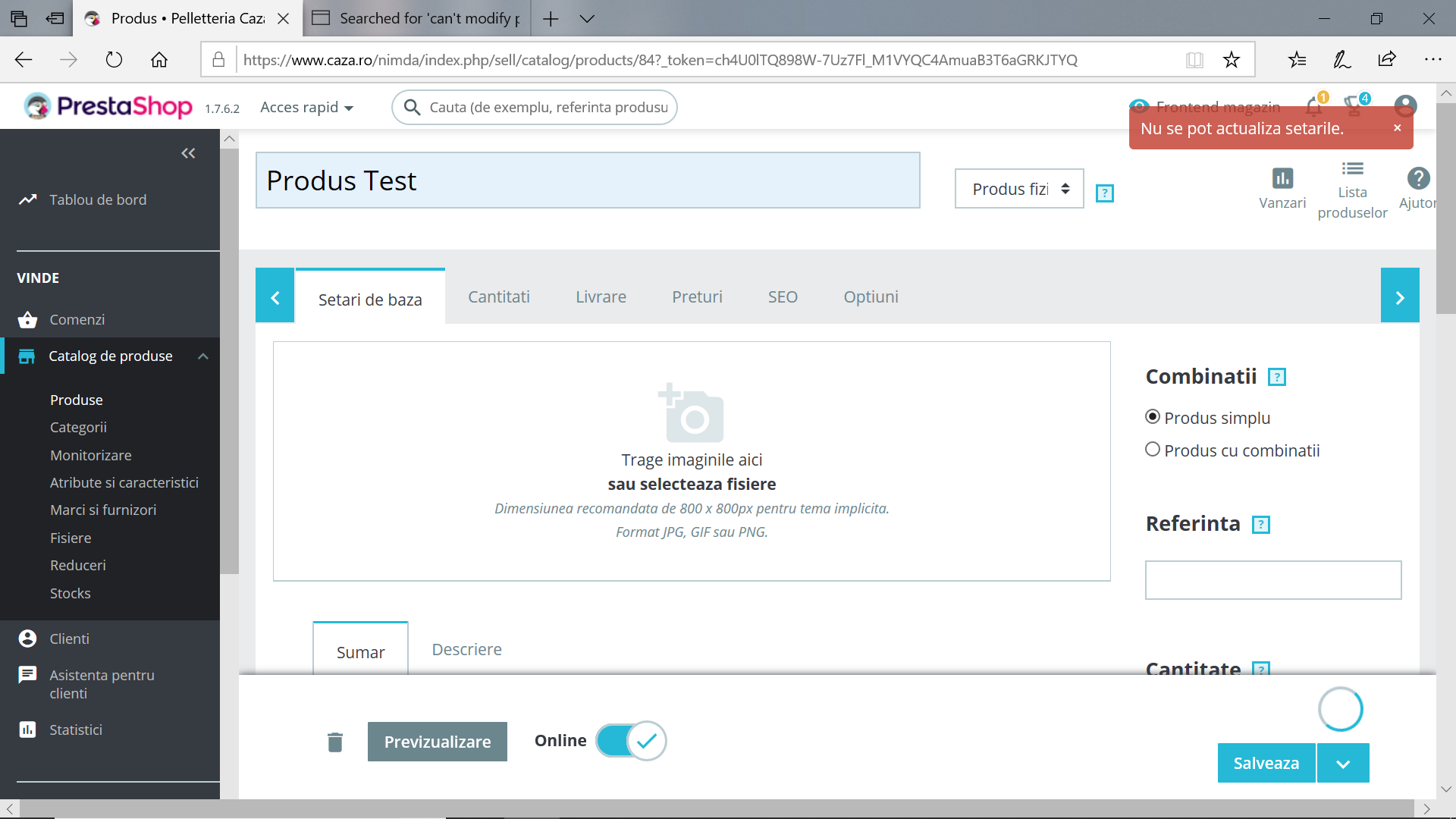Open the product type dropdown
1456x819 pixels.
click(1019, 189)
